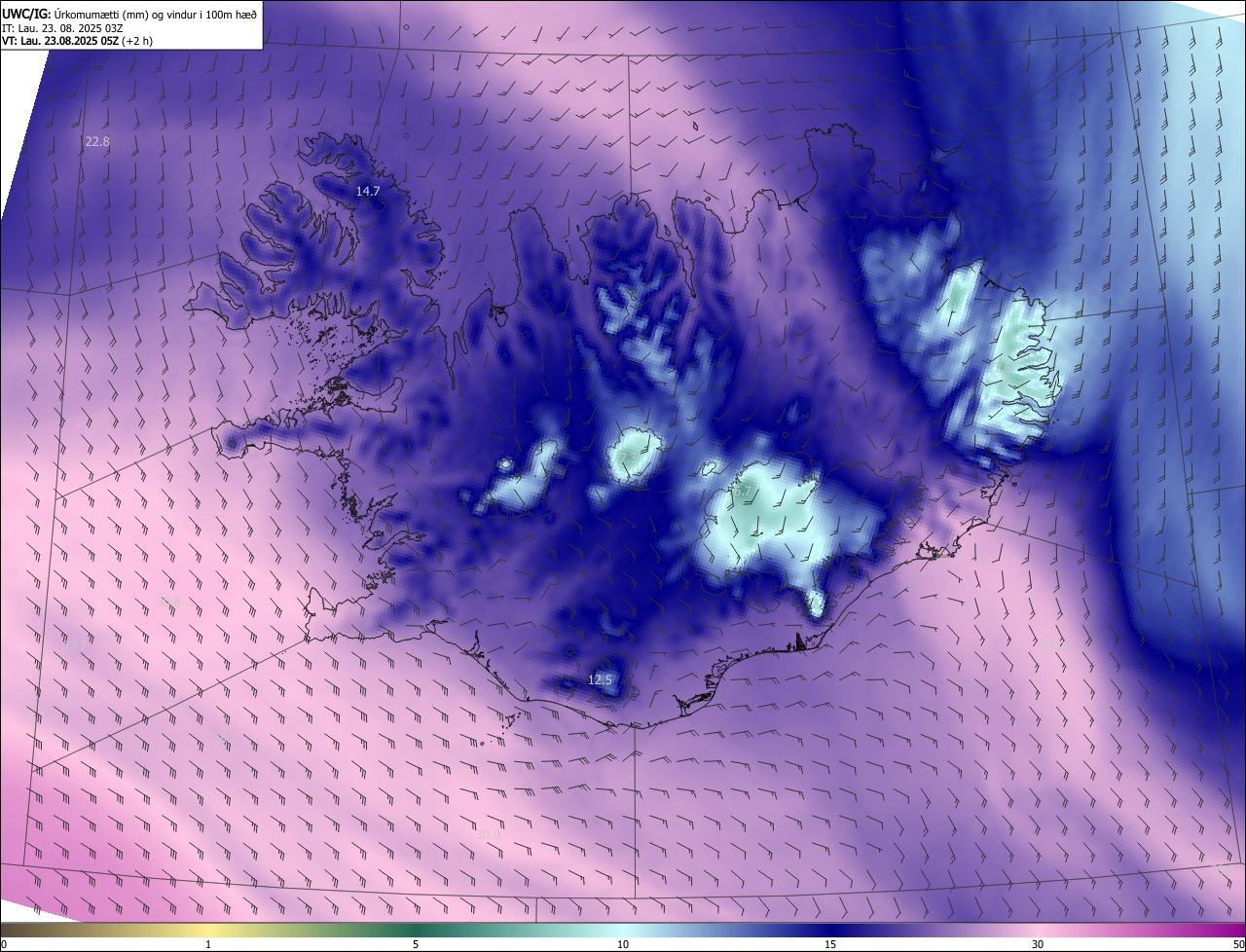Click the "VT: Lau. 23.08.2025 05Z (+2 h)" line
Image resolution: width=1246 pixels, height=952 pixels.
(77, 41)
